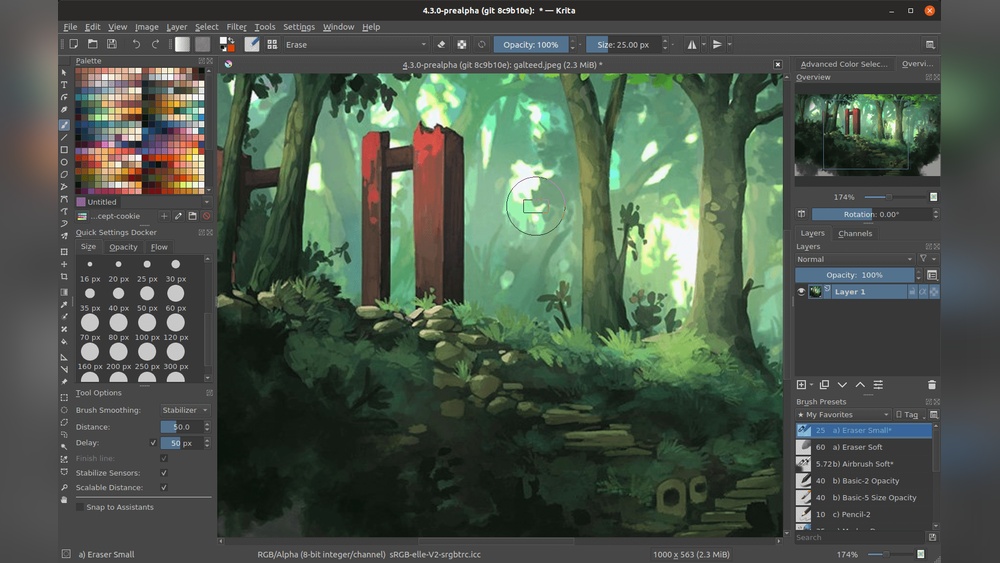Select the Zoom tool

click(x=64, y=487)
